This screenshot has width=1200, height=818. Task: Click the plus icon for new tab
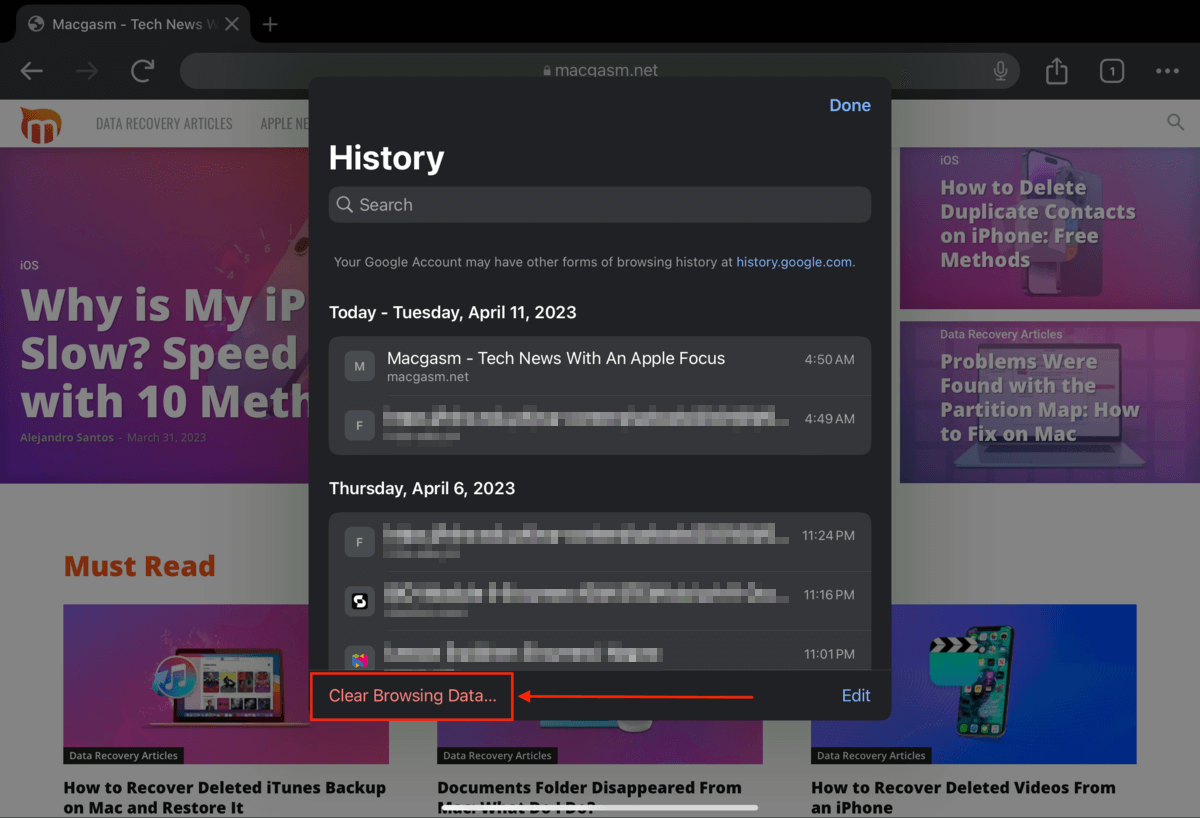270,24
